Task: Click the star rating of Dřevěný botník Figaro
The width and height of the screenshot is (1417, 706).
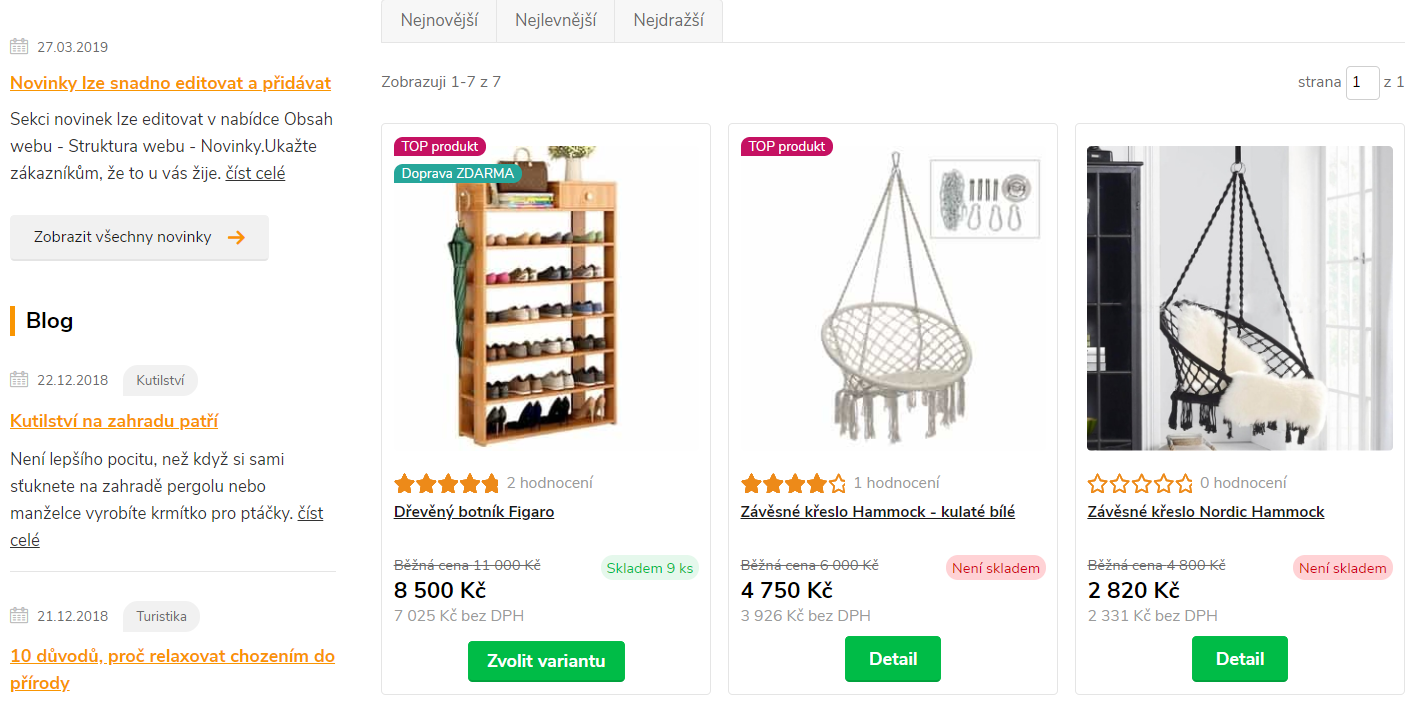Action: (446, 484)
